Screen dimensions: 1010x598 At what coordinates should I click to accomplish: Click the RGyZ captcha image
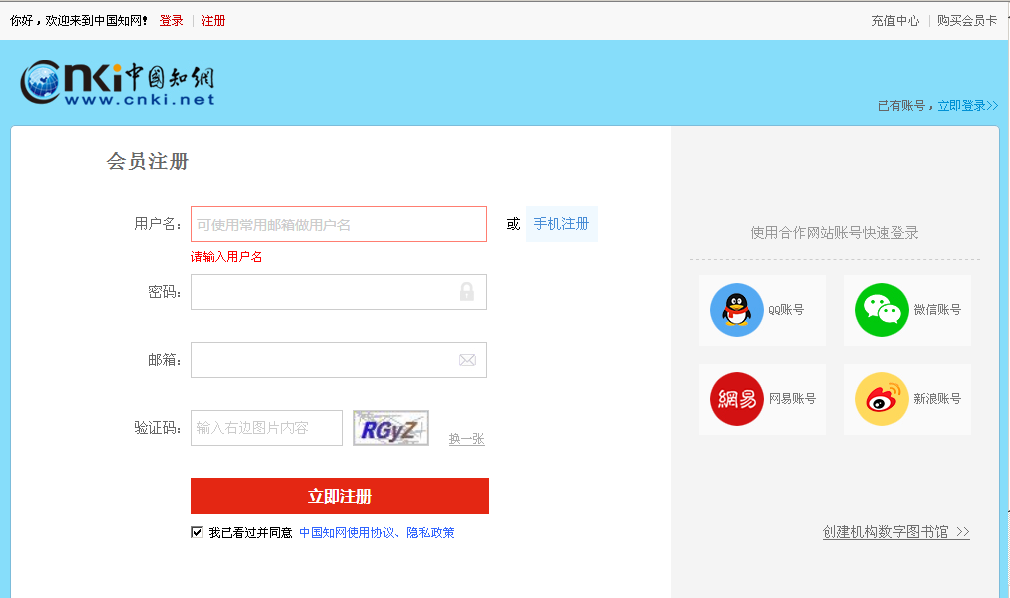click(x=390, y=428)
